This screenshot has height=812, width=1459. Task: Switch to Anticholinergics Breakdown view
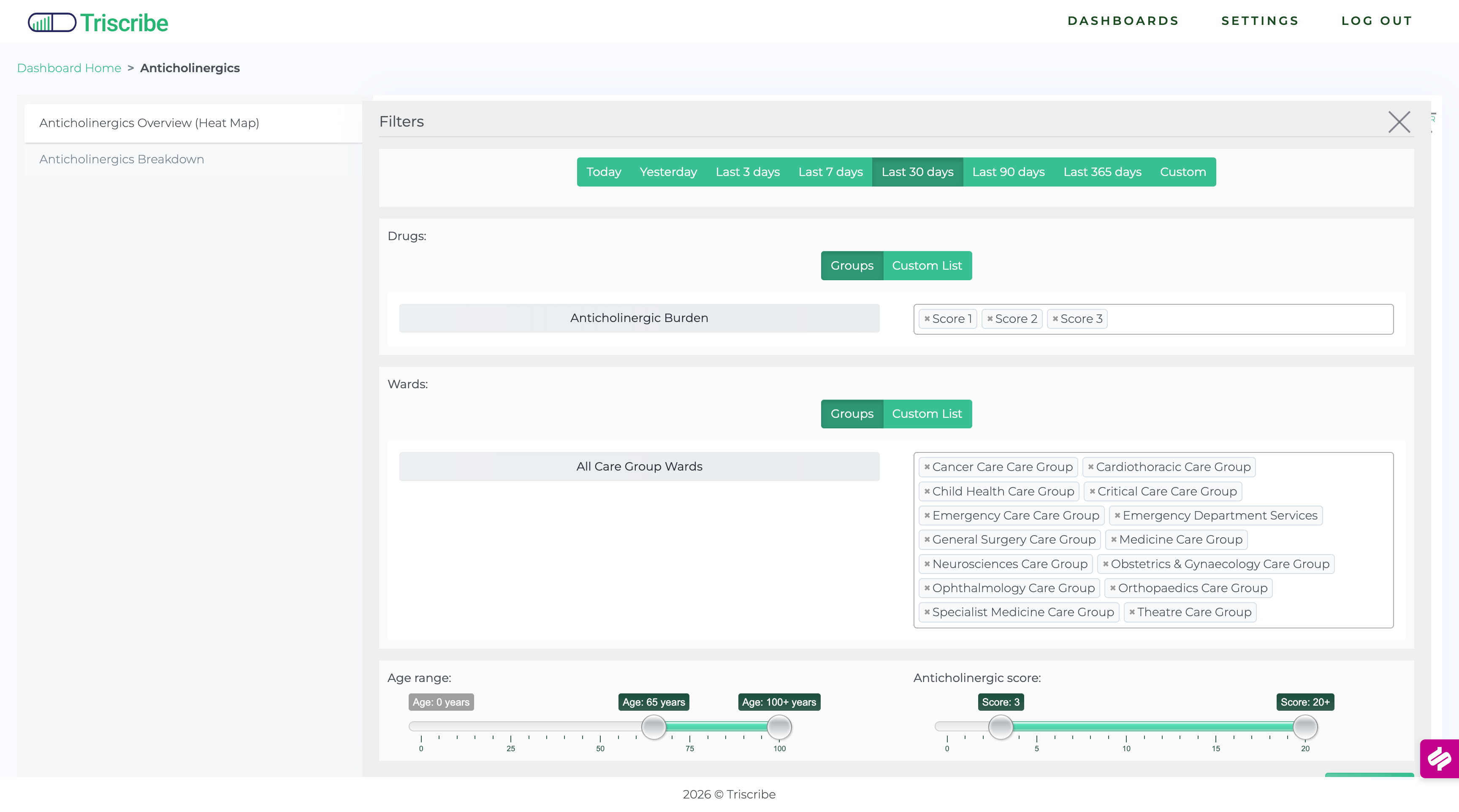coord(121,159)
